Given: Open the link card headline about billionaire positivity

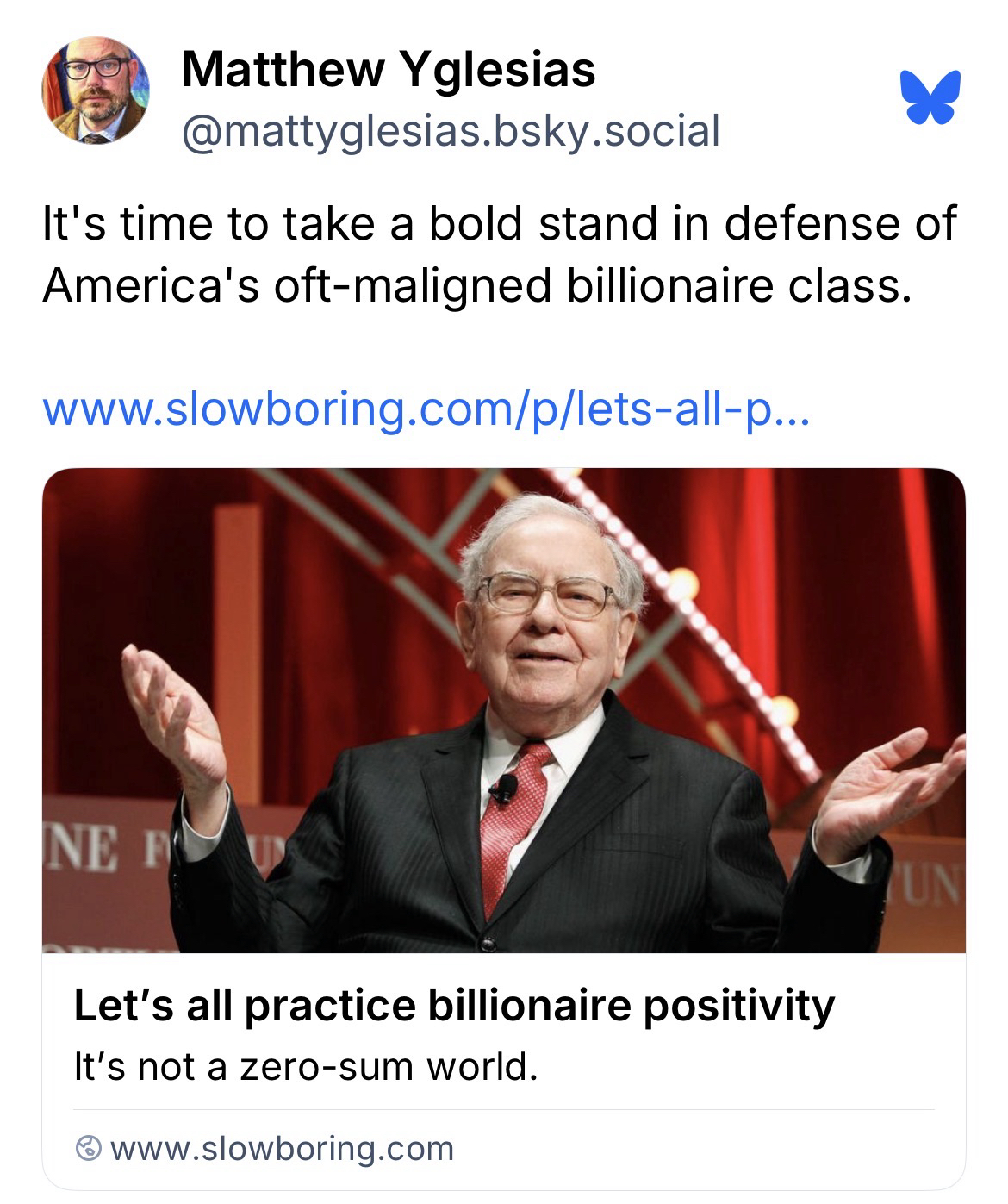Looking at the screenshot, I should [454, 1006].
